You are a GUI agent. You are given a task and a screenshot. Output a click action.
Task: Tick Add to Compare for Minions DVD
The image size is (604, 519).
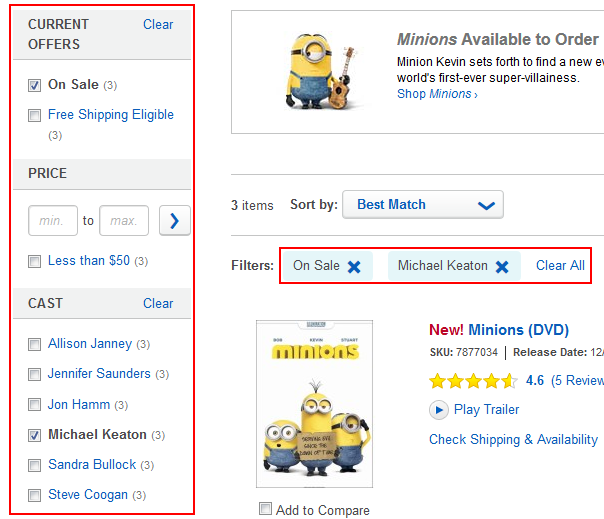(265, 509)
